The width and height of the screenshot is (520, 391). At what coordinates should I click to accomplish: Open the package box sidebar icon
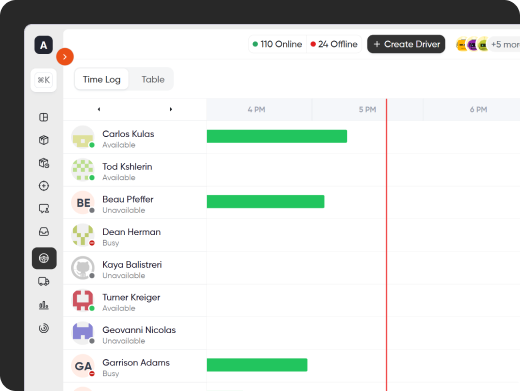click(44, 140)
